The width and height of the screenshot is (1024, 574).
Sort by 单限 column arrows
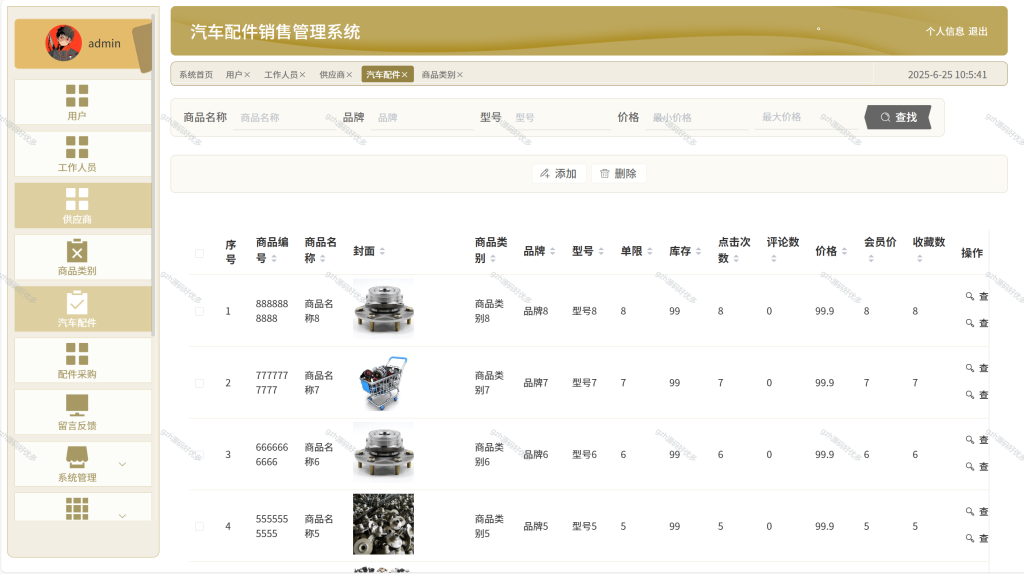click(650, 251)
